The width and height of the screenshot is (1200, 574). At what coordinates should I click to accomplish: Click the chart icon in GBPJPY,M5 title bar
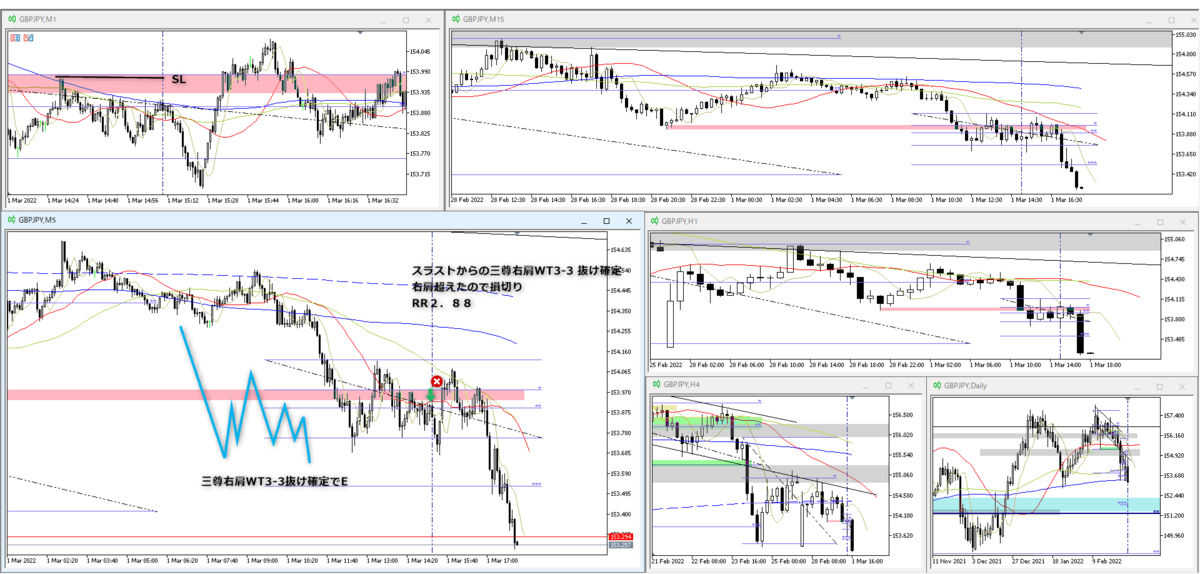12,220
